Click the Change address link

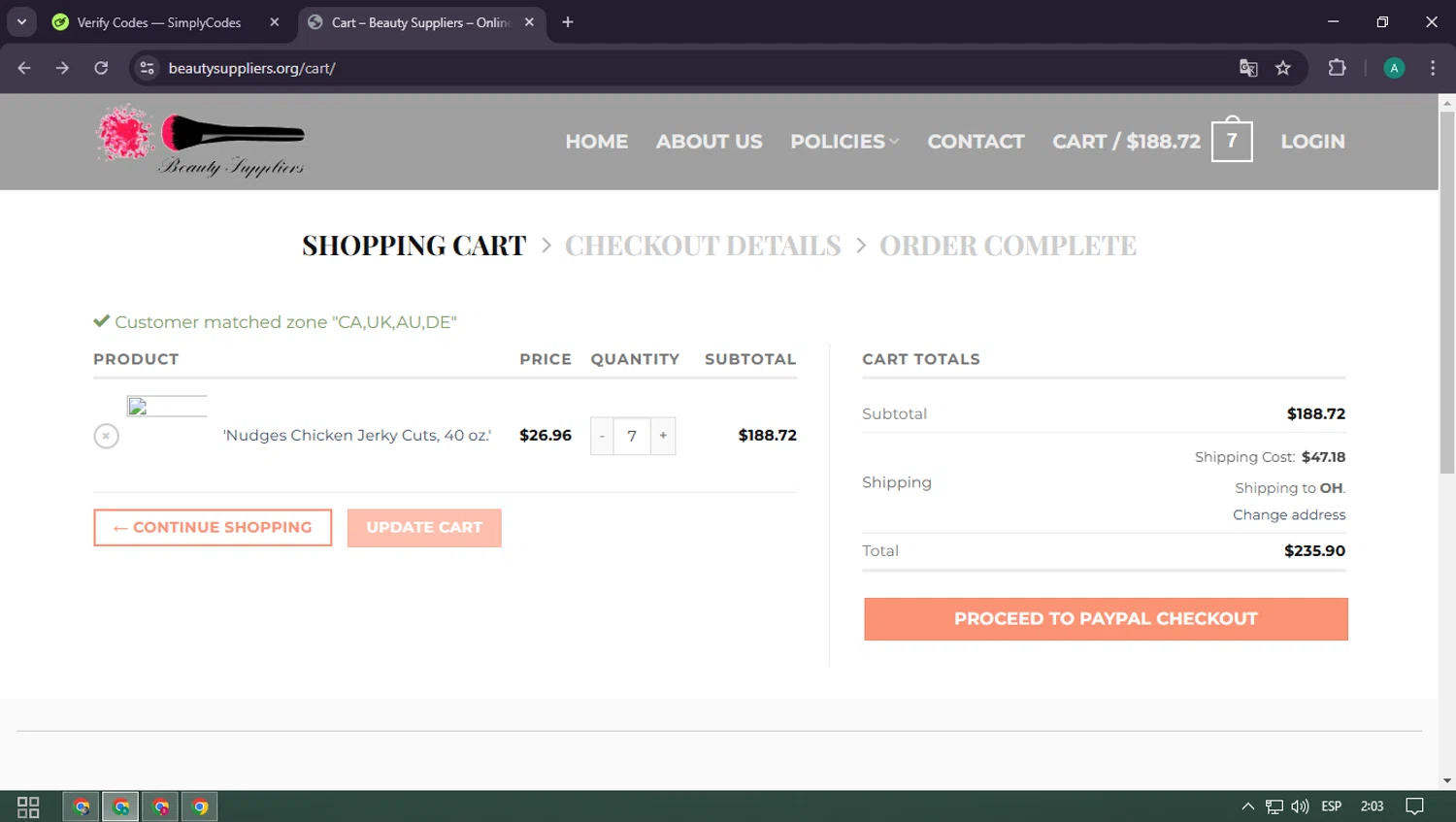1289,514
